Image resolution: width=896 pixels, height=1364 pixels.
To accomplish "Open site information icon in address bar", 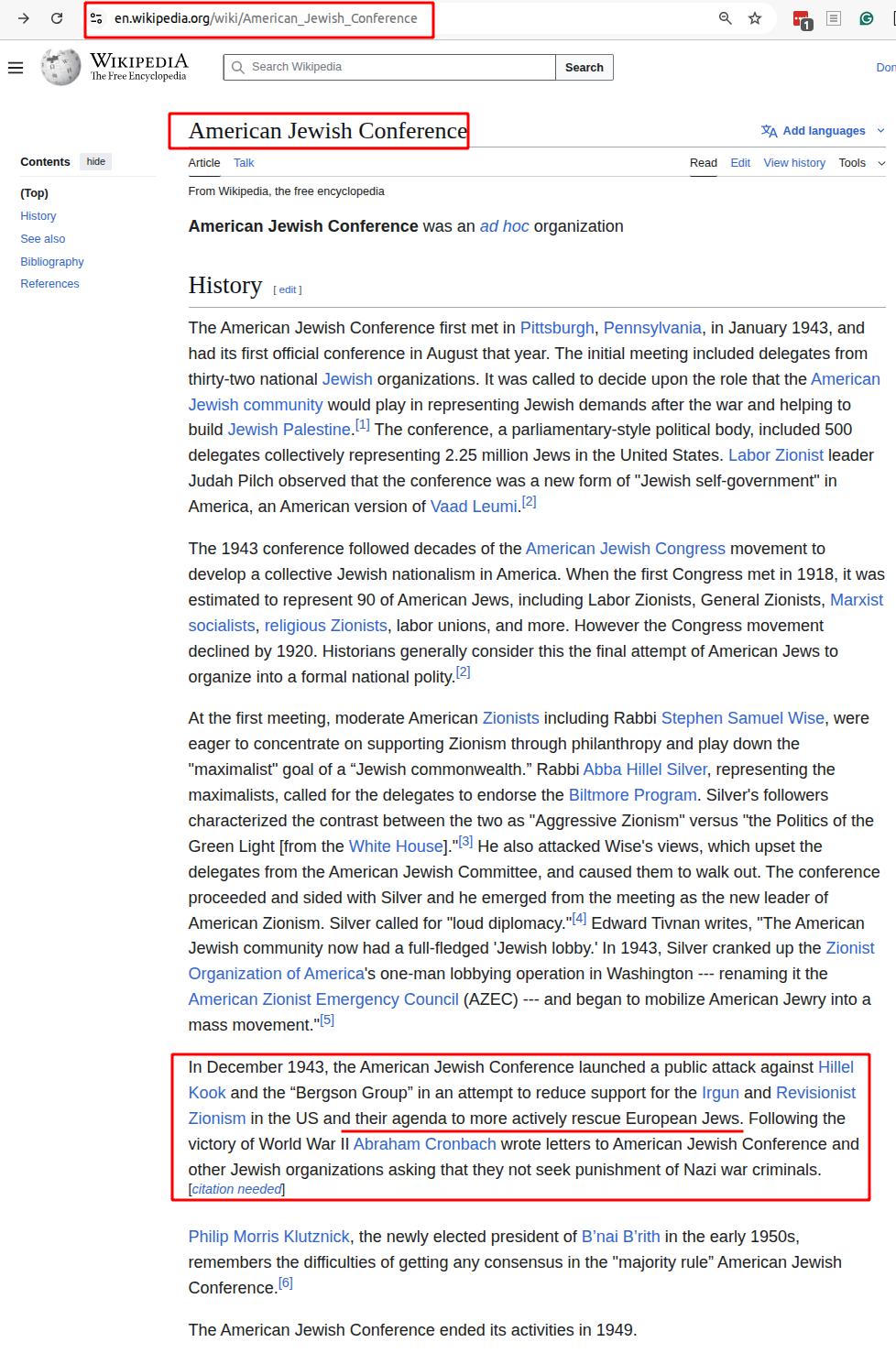I will click(96, 18).
